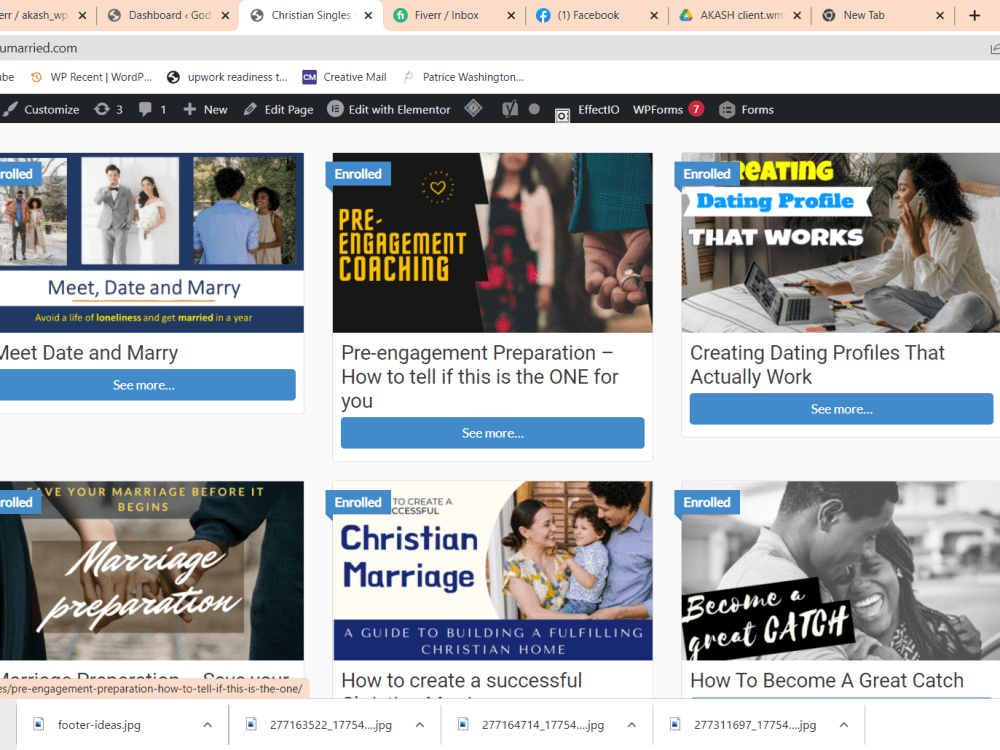Open the New content menu

tap(205, 110)
